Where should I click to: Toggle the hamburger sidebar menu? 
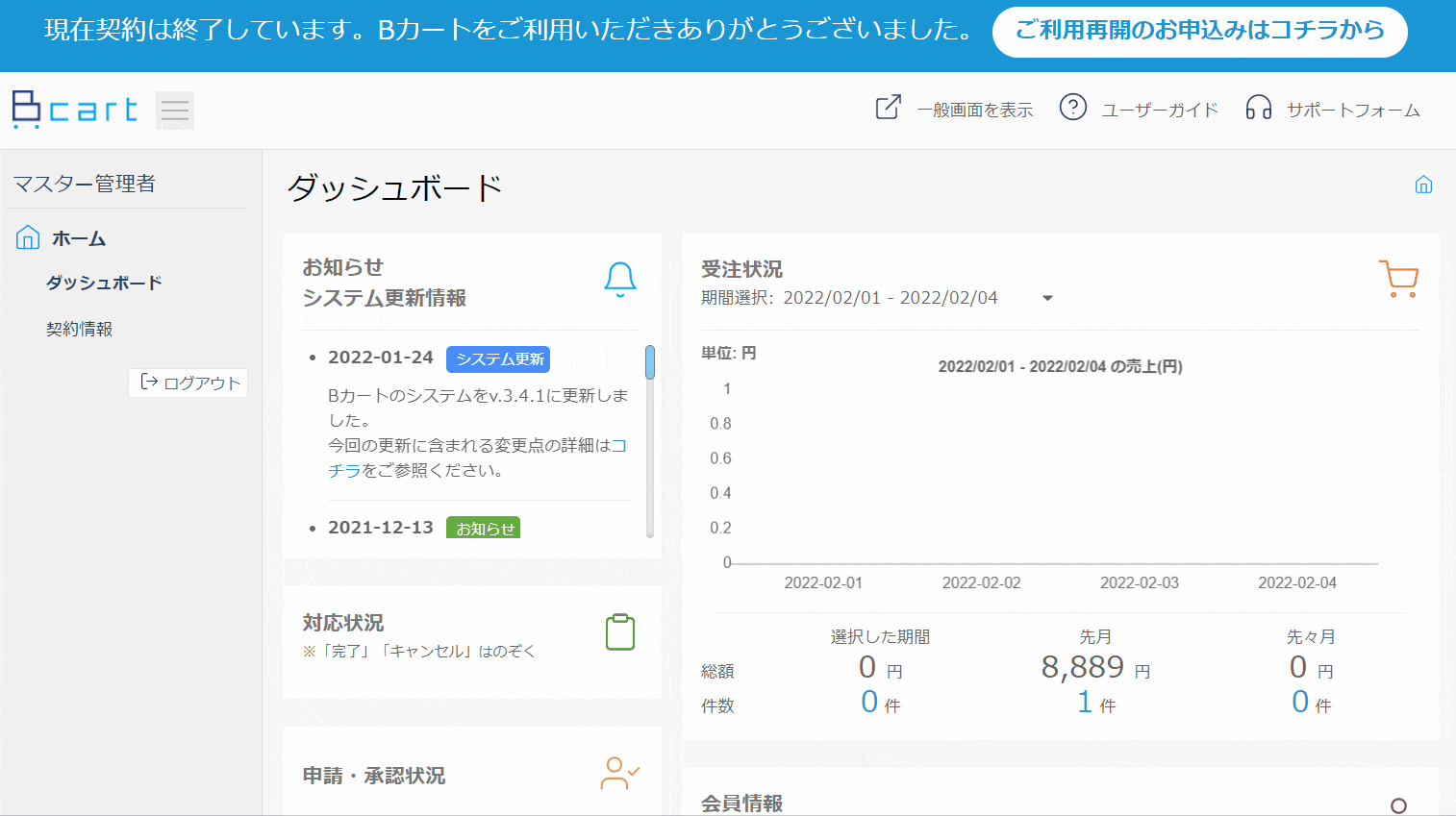(x=175, y=111)
